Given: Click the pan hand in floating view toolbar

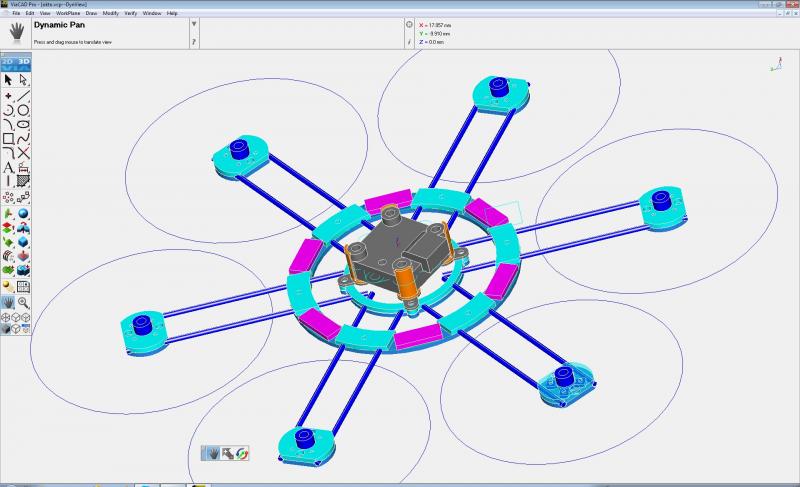Looking at the screenshot, I should click(x=213, y=453).
